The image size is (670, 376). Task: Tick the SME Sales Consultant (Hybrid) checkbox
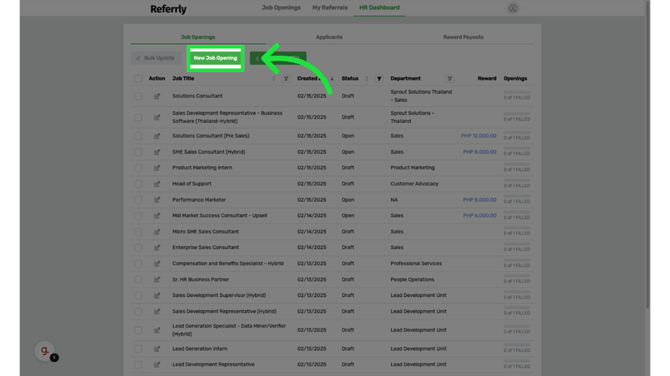click(x=138, y=152)
